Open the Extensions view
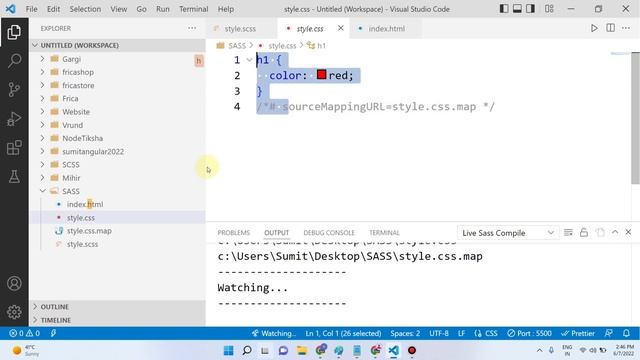The height and width of the screenshot is (360, 640). (14, 148)
